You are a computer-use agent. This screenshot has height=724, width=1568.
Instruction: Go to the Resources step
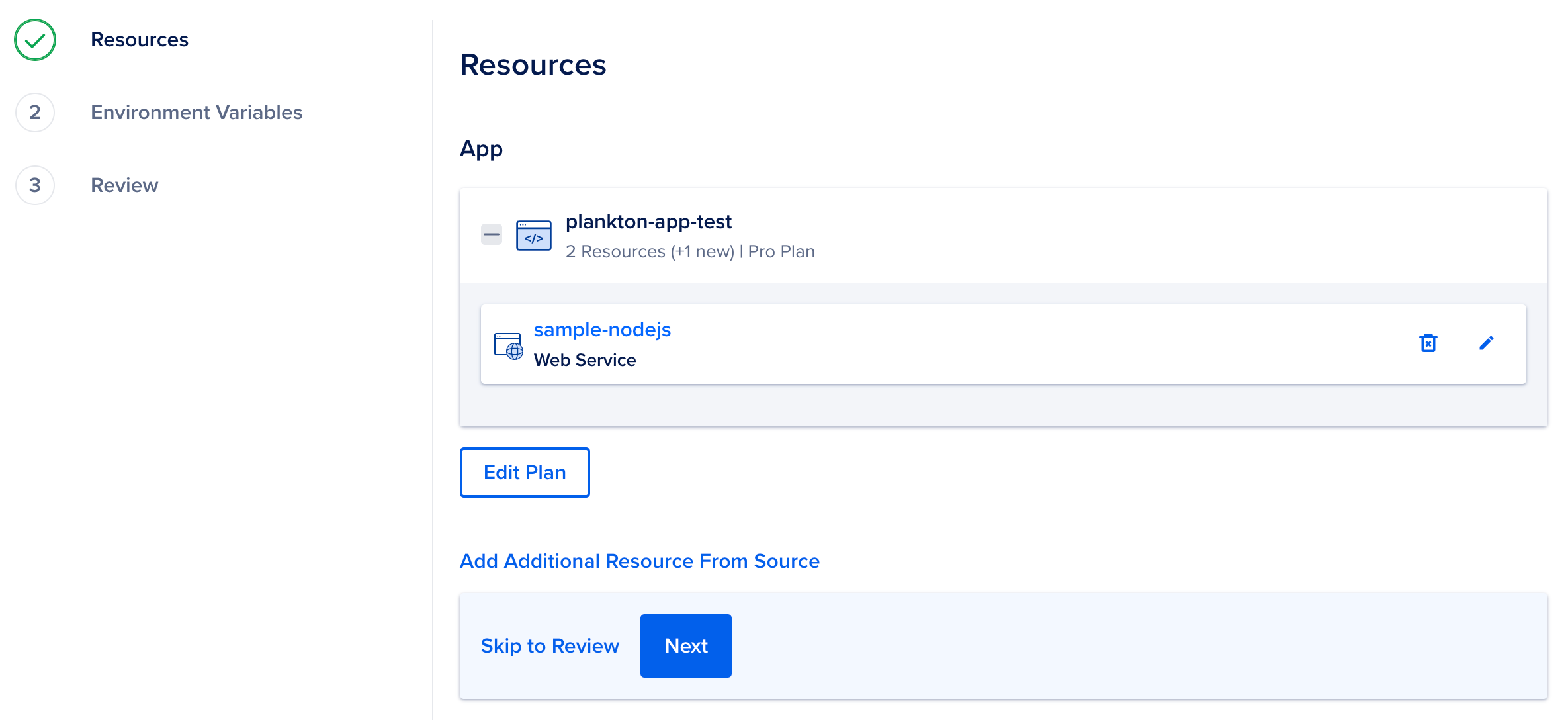[x=140, y=40]
